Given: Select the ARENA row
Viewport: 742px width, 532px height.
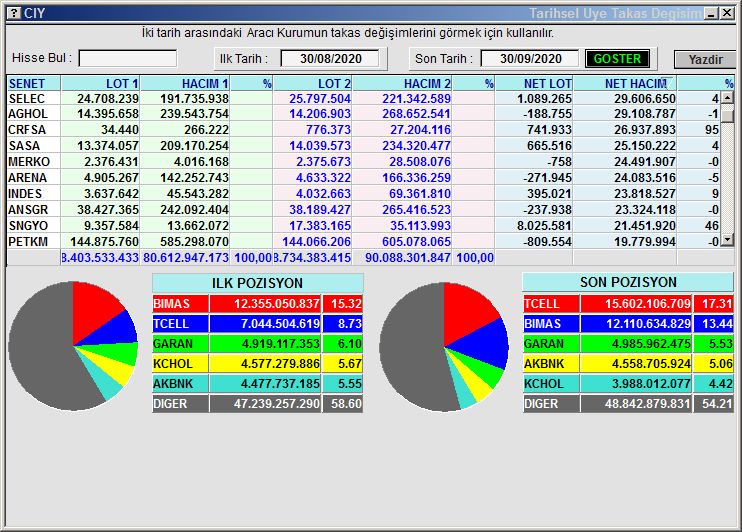Looking at the screenshot, I should coord(363,177).
